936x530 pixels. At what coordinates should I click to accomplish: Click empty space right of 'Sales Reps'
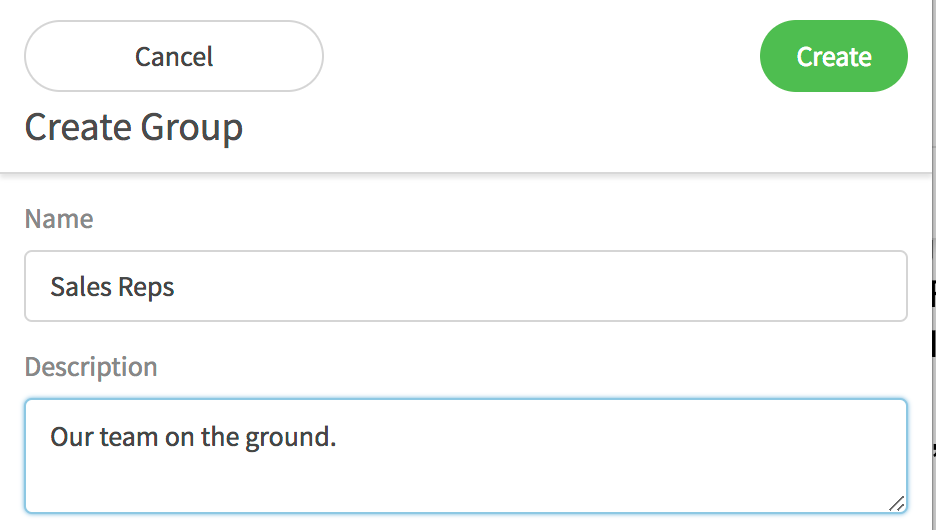(x=550, y=287)
